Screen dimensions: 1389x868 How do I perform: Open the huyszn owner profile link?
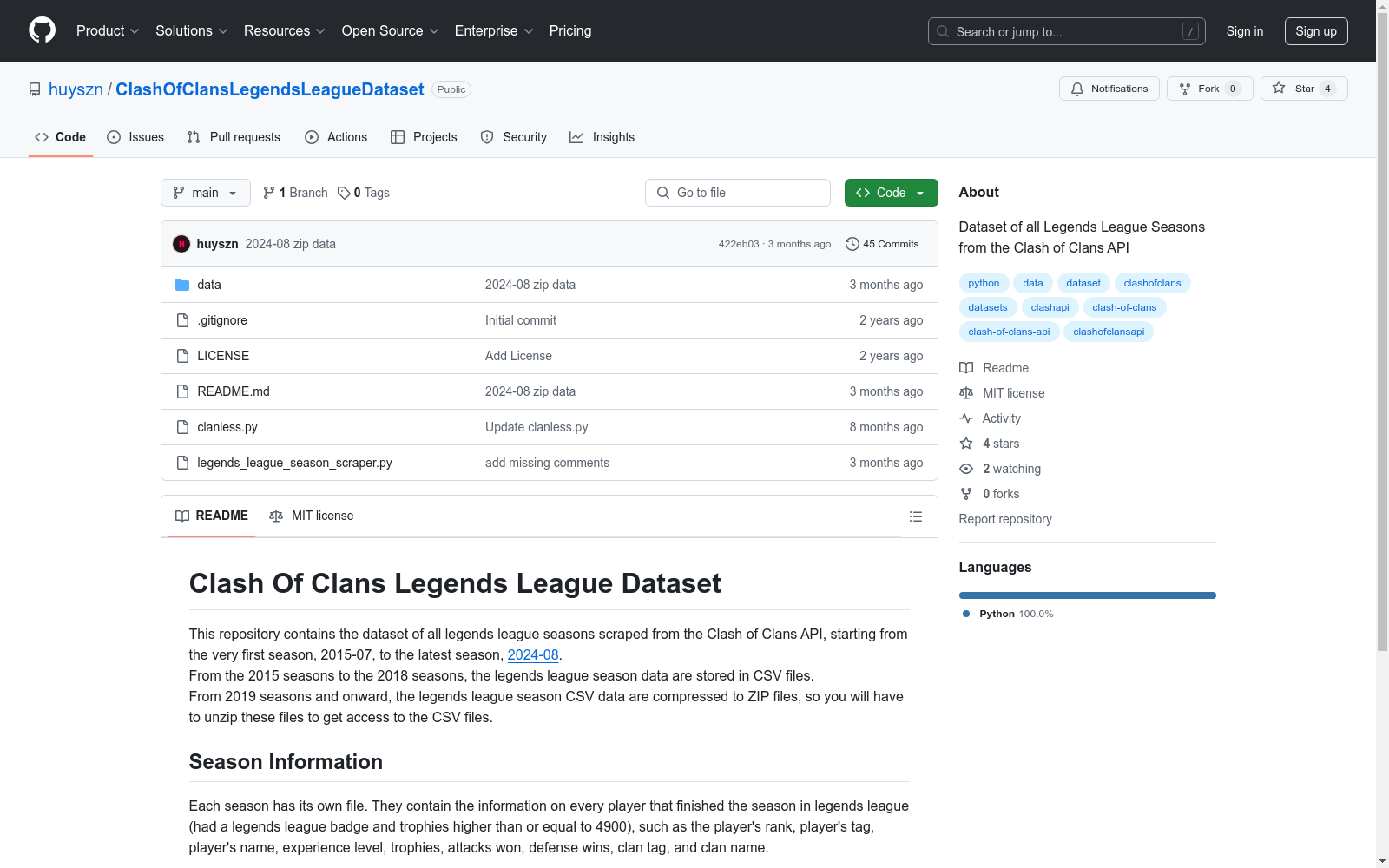click(x=76, y=89)
